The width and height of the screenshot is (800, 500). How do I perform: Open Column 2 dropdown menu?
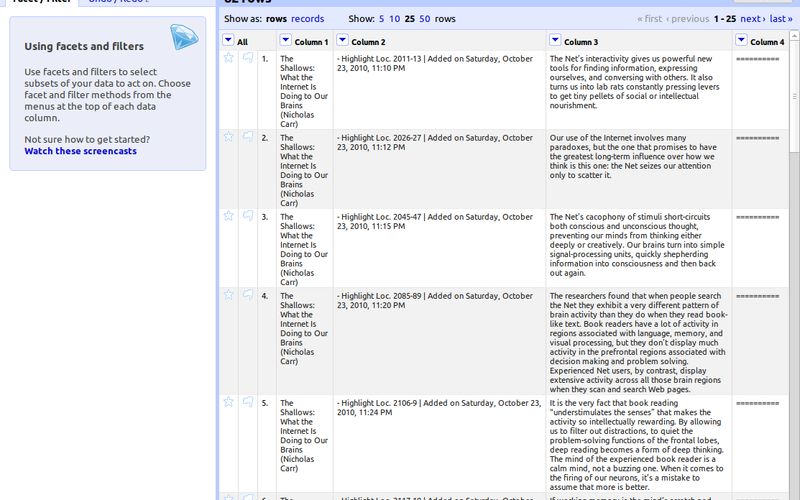pos(342,40)
